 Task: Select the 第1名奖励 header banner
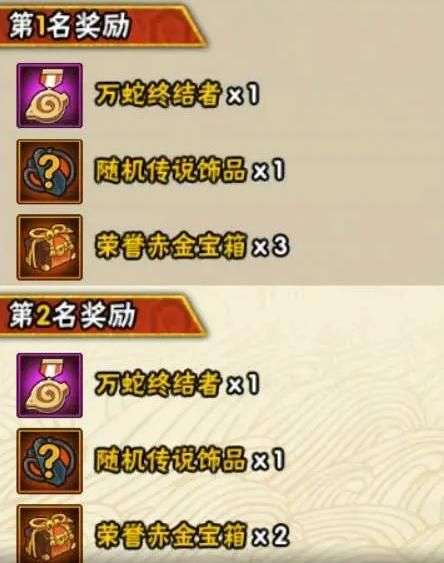pos(102,26)
